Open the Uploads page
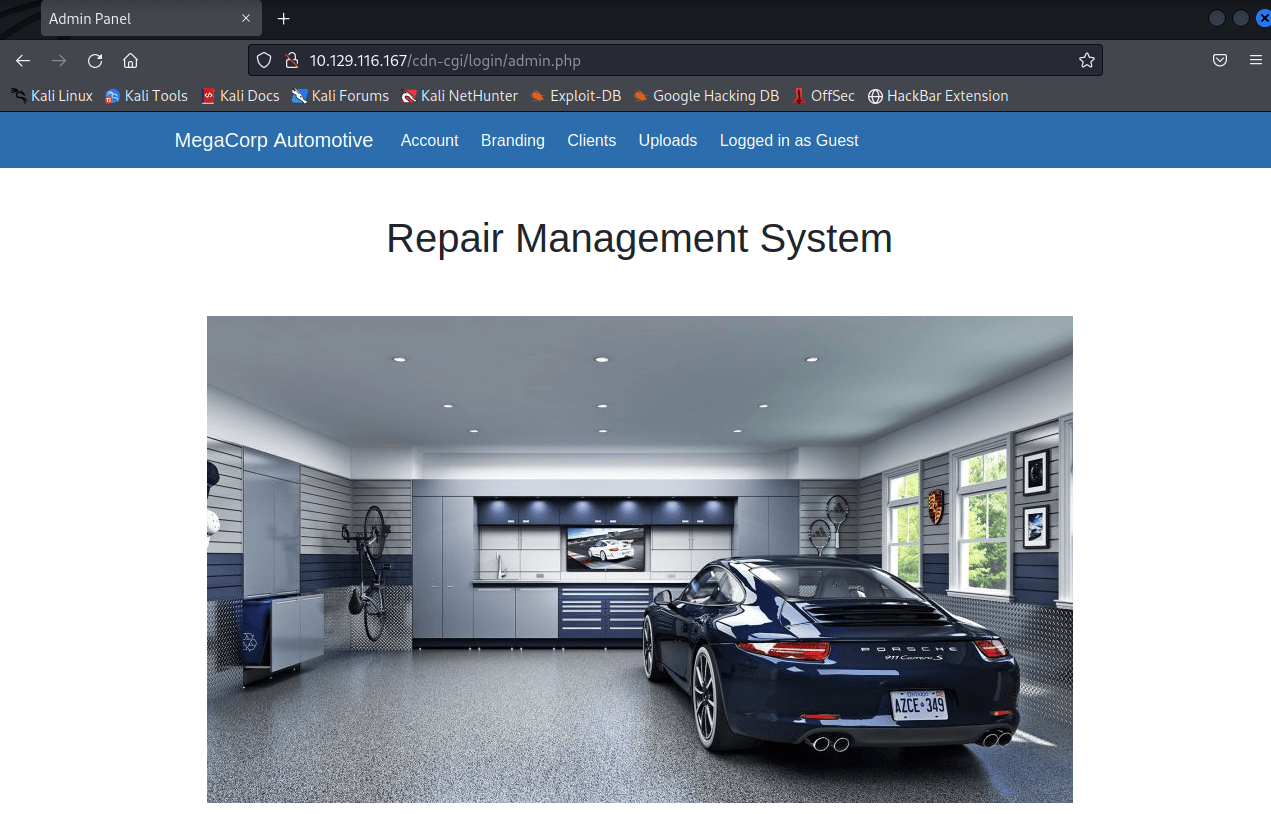The height and width of the screenshot is (814, 1271). tap(667, 141)
